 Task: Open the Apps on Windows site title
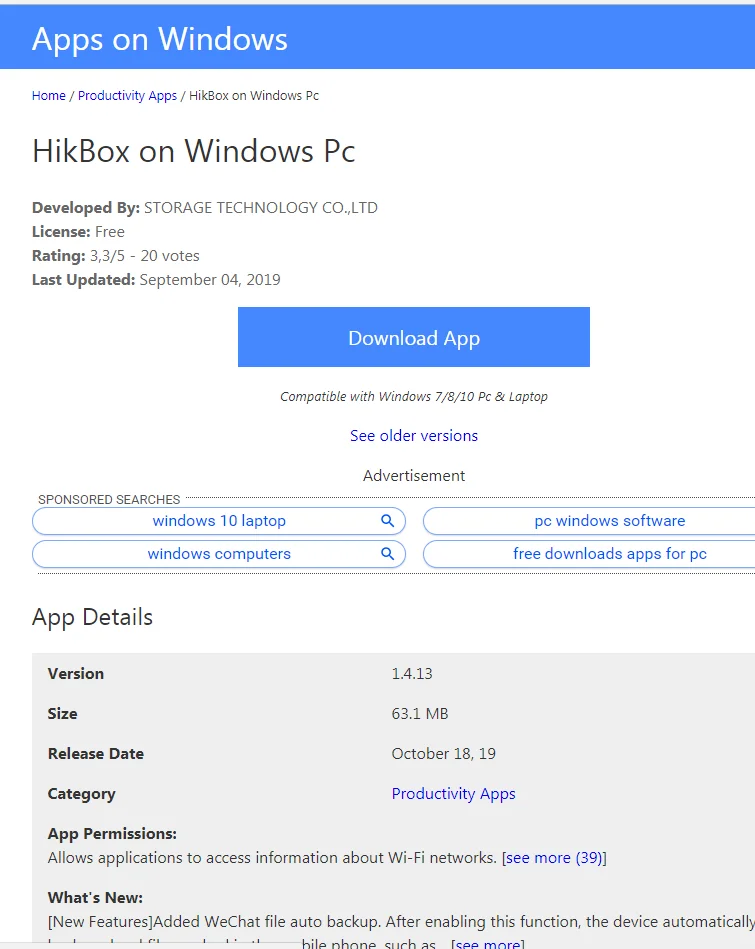click(x=160, y=40)
